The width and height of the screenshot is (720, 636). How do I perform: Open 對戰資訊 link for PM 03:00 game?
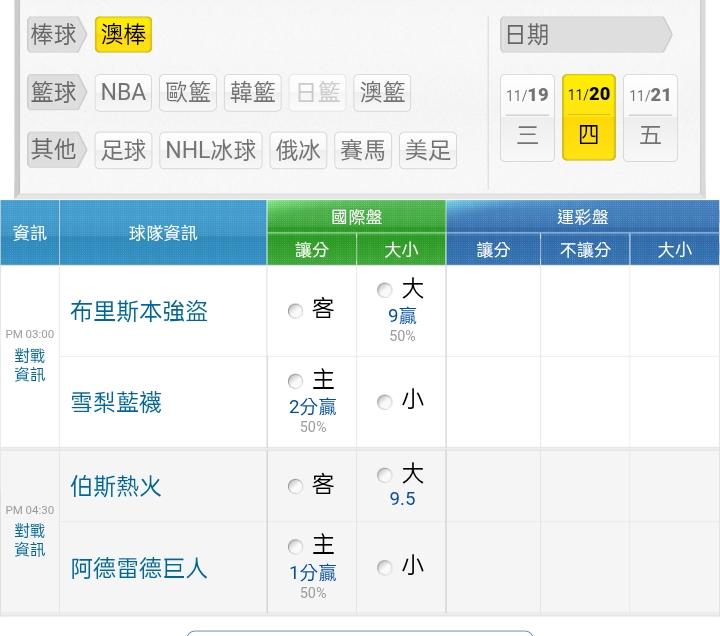click(30, 365)
